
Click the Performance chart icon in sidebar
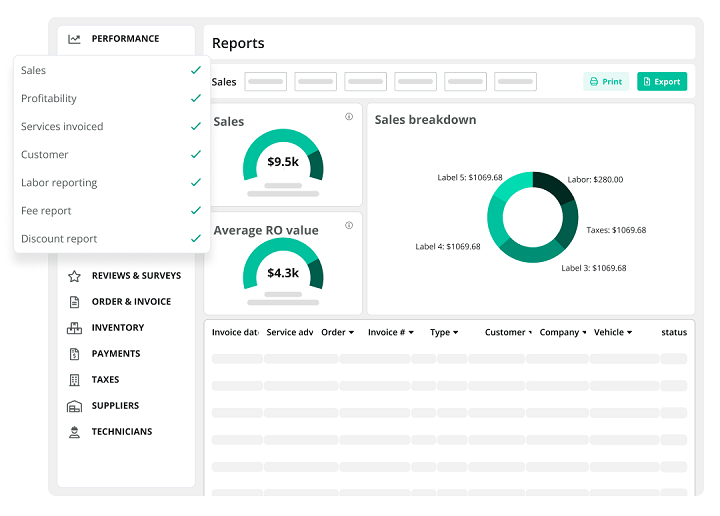(x=74, y=39)
